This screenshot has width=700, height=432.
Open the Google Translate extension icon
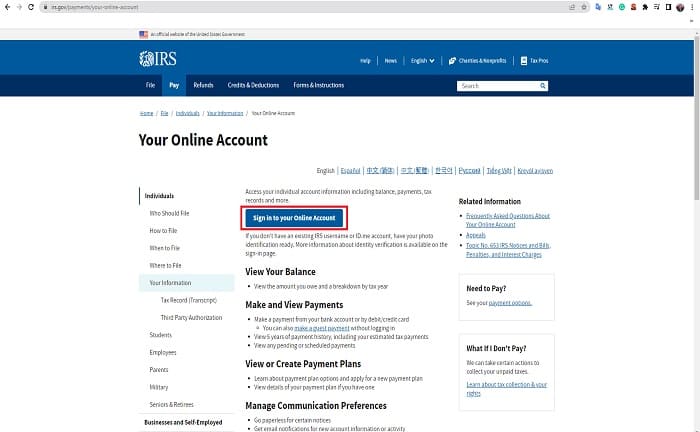[598, 7]
